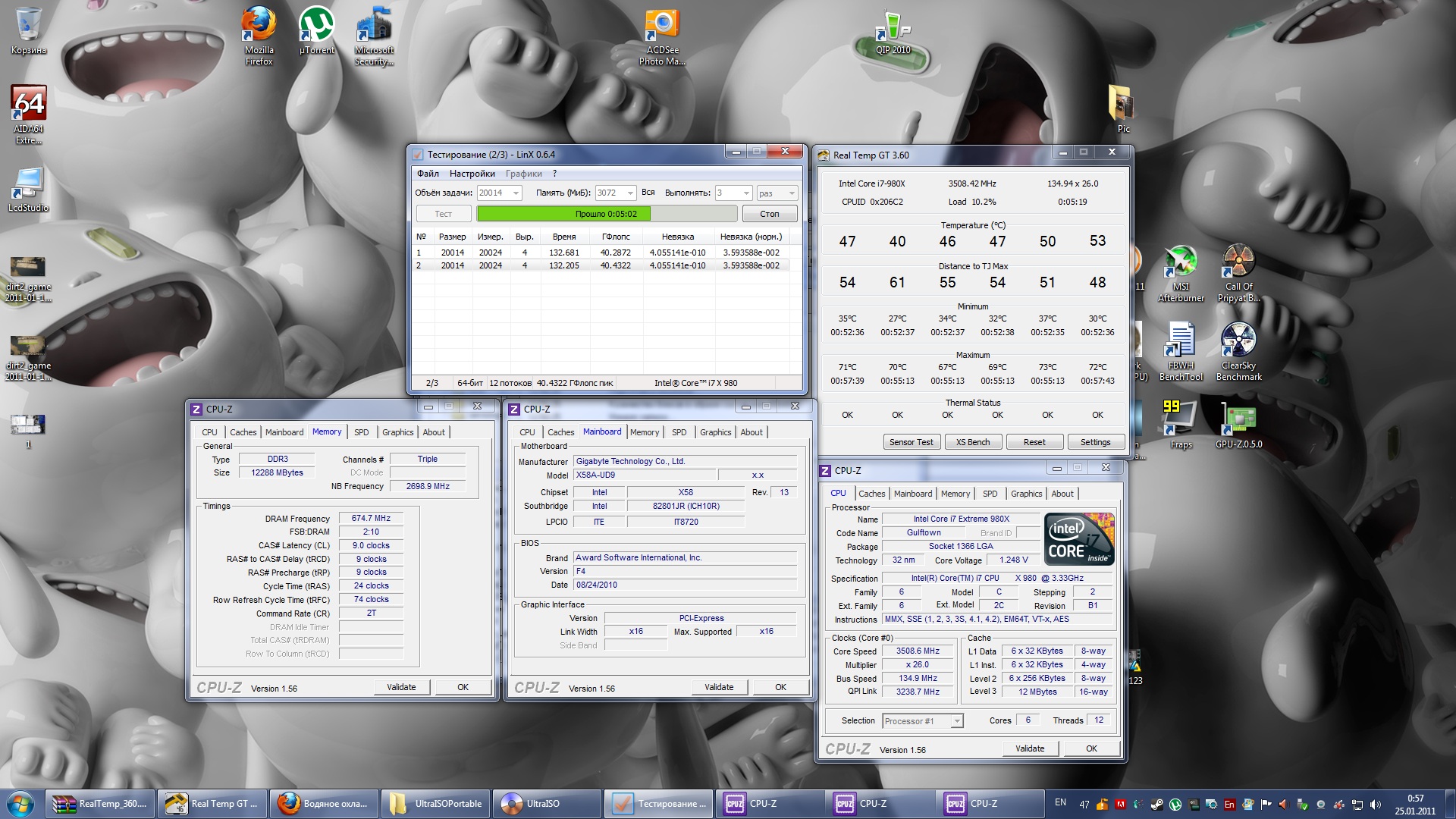Screen dimensions: 1456x819
Task: Open the LcdStudio desktop shortcut
Action: pyautogui.click(x=29, y=190)
